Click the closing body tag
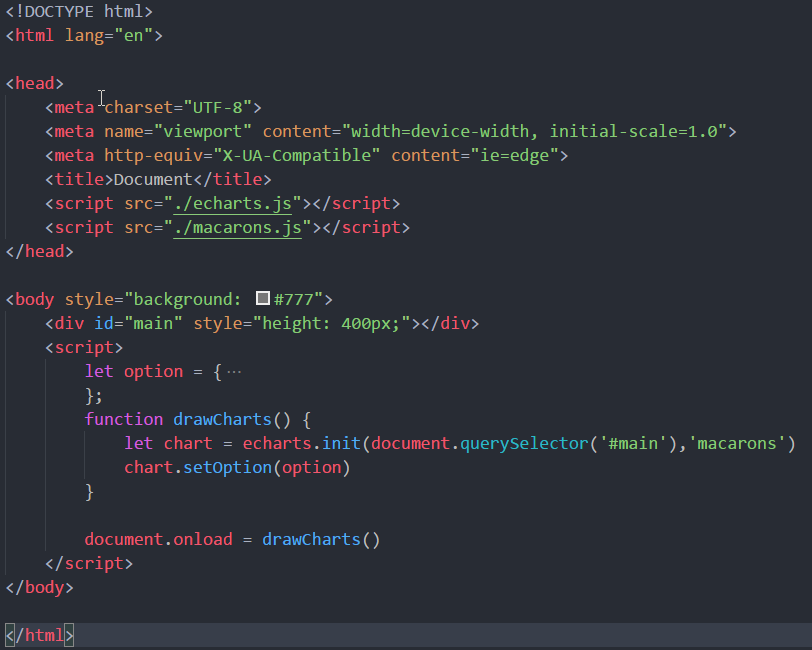Viewport: 812px width, 650px height. pyautogui.click(x=40, y=588)
